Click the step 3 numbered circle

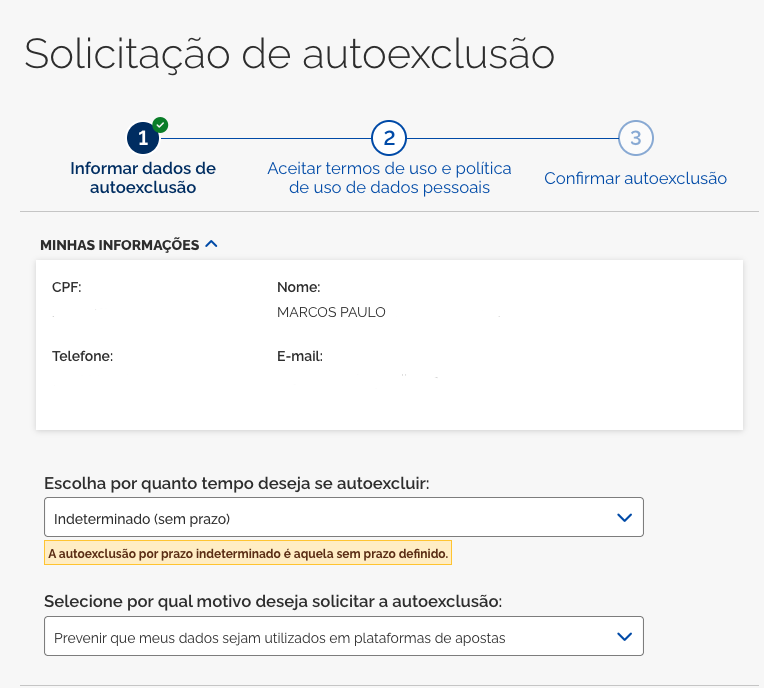tap(635, 138)
